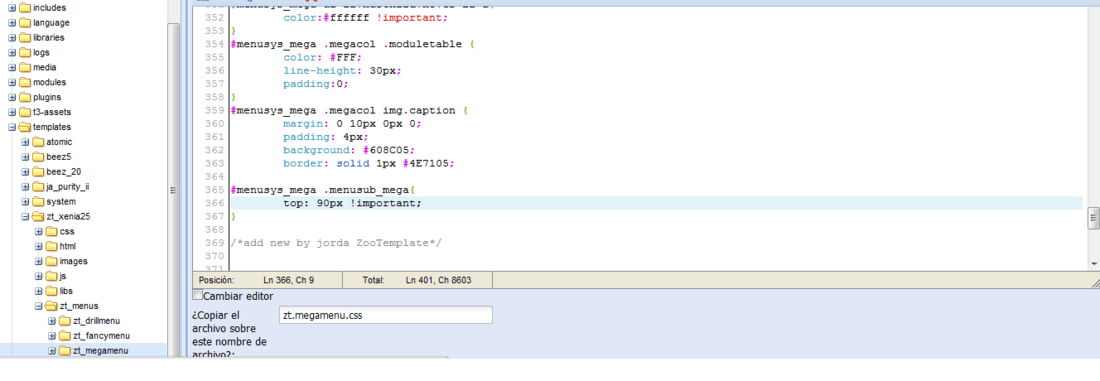Click the background: #608C05 line
This screenshot has height=381, width=1100.
(349, 150)
